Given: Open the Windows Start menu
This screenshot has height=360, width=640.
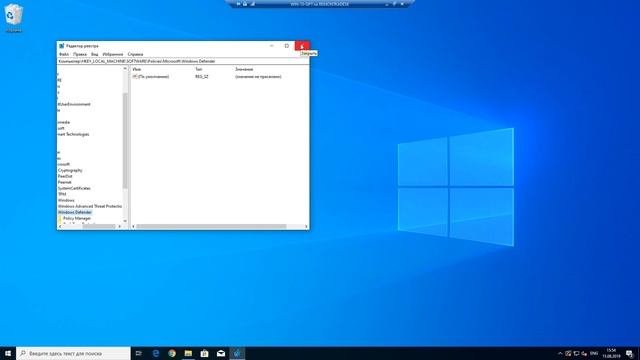Looking at the screenshot, I should click(x=8, y=353).
